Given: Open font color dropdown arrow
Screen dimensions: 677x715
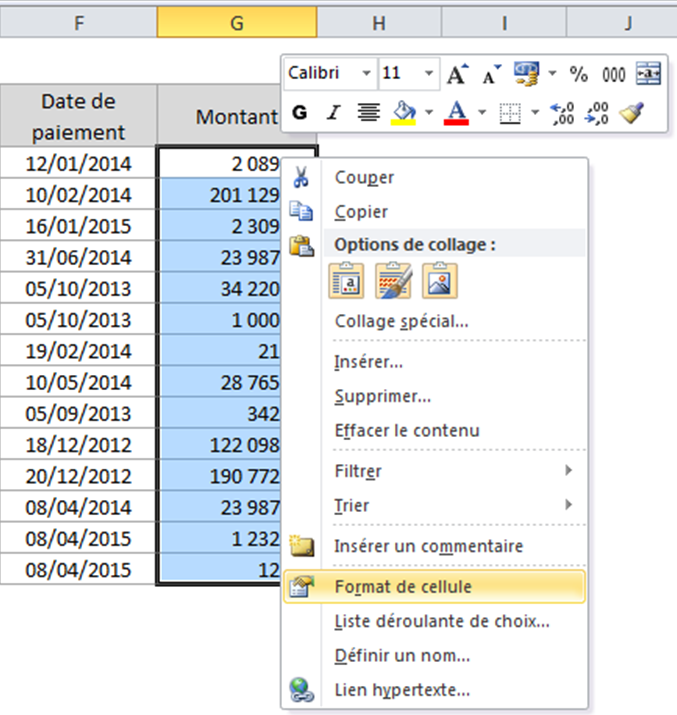Looking at the screenshot, I should click(482, 112).
